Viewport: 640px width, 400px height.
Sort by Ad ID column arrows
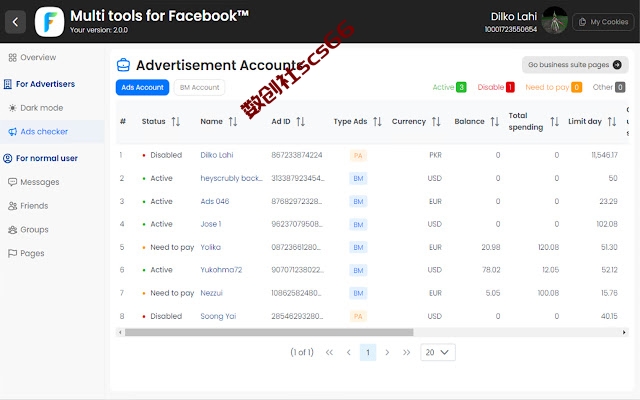301,122
